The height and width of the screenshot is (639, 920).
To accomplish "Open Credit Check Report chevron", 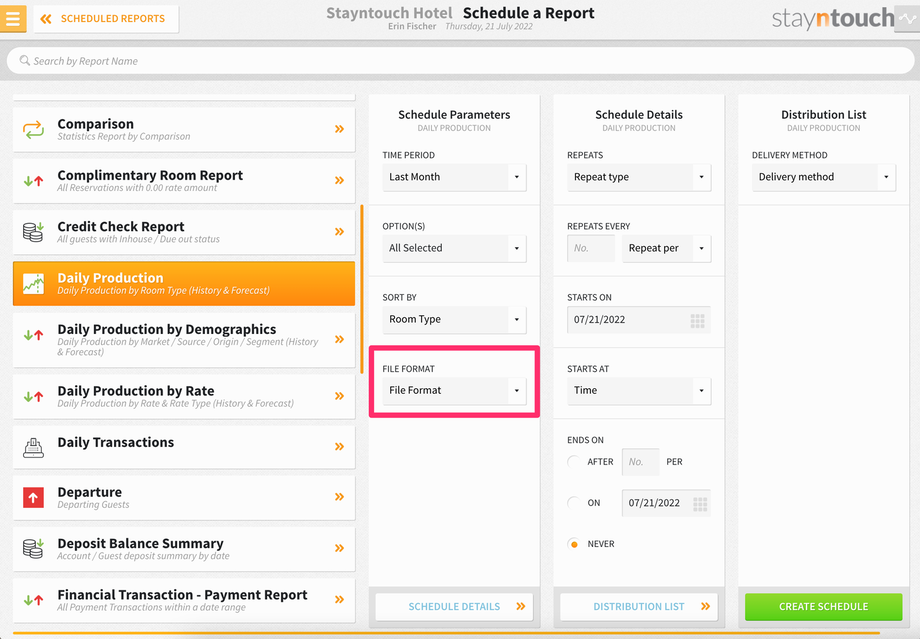I will coord(339,232).
